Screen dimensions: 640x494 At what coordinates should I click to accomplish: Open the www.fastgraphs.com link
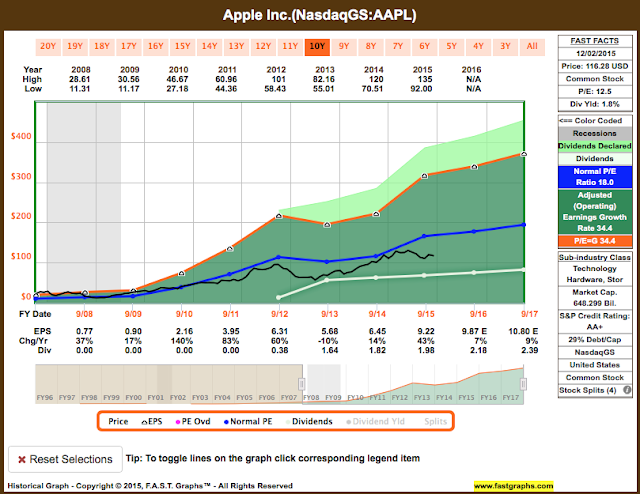coord(513,486)
